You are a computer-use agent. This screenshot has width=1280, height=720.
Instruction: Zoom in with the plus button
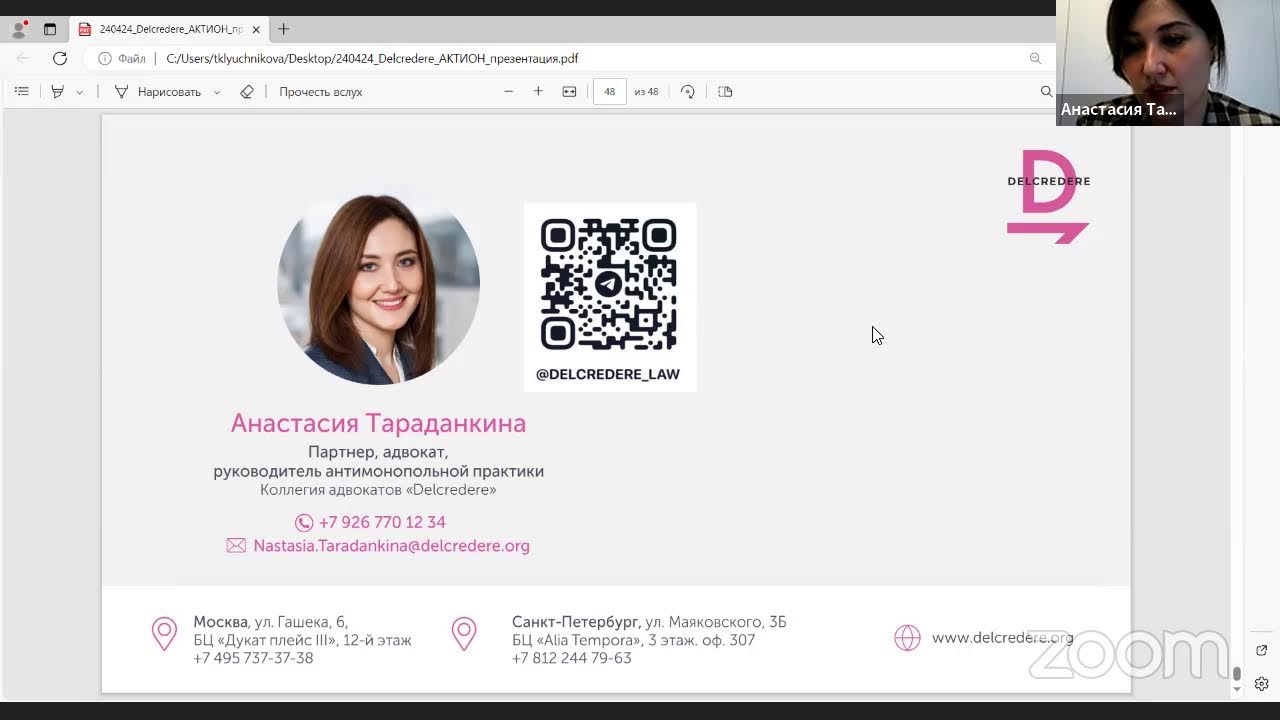[x=538, y=91]
